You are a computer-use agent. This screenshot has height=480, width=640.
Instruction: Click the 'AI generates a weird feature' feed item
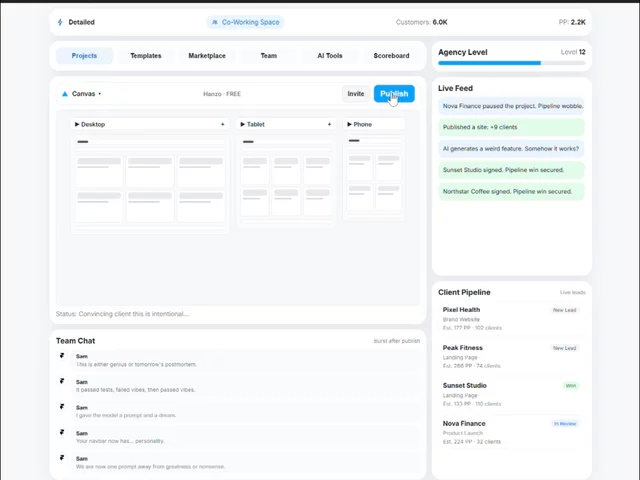click(x=511, y=149)
